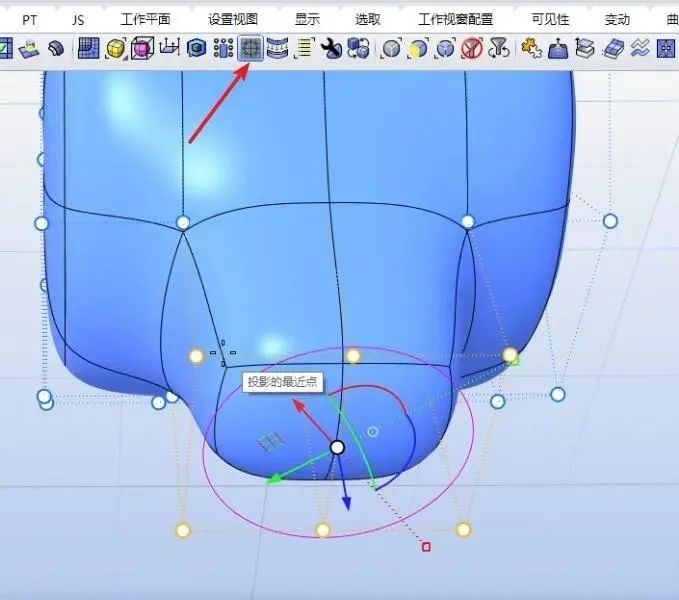
Task: Click the yellow and white puzzle pieces icon
Action: point(531,48)
